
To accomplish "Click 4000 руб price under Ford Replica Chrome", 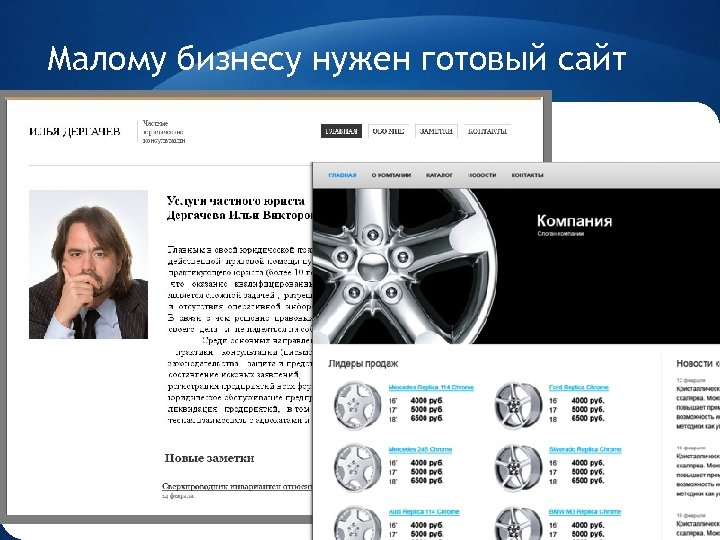I will 588,401.
